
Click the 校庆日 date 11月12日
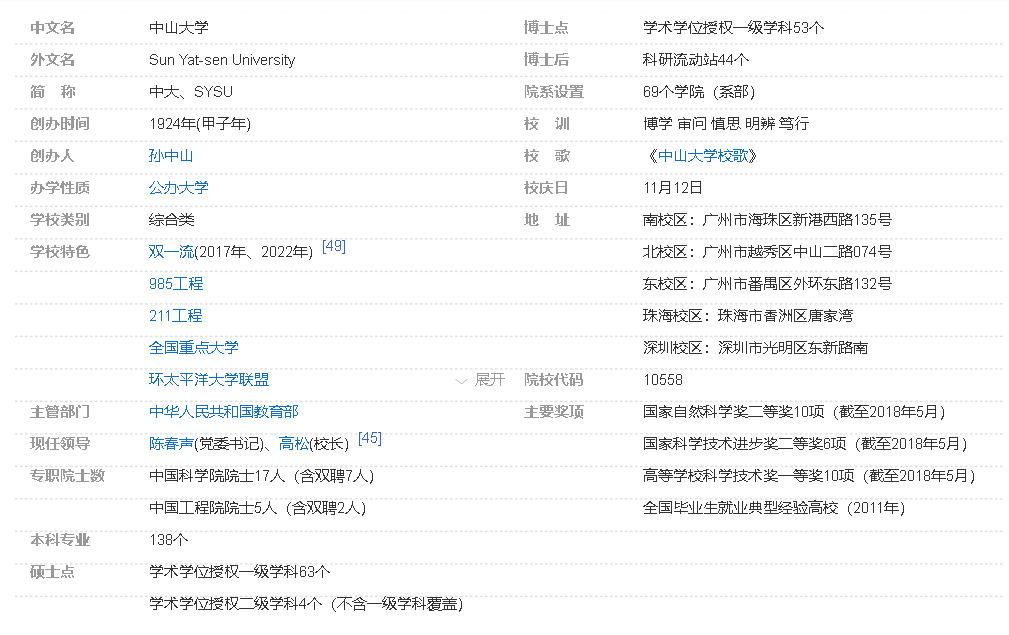pyautogui.click(x=668, y=188)
